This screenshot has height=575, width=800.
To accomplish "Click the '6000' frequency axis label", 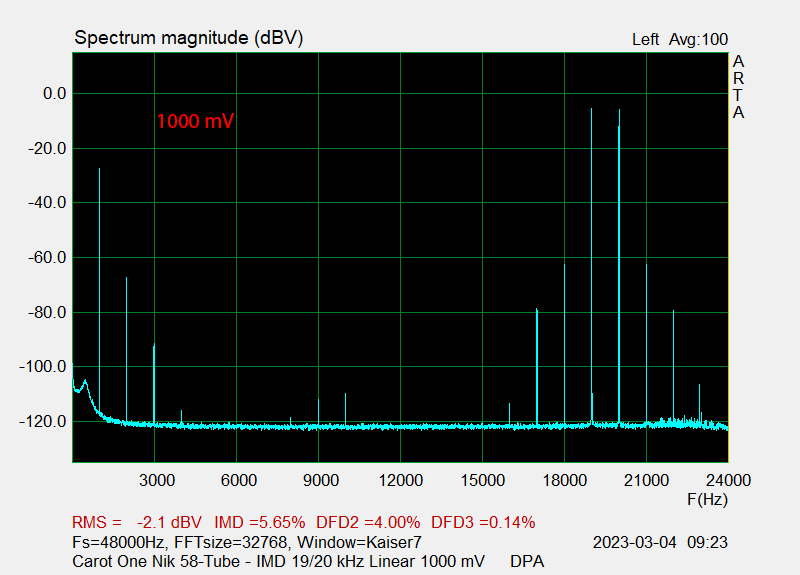I will click(239, 481).
